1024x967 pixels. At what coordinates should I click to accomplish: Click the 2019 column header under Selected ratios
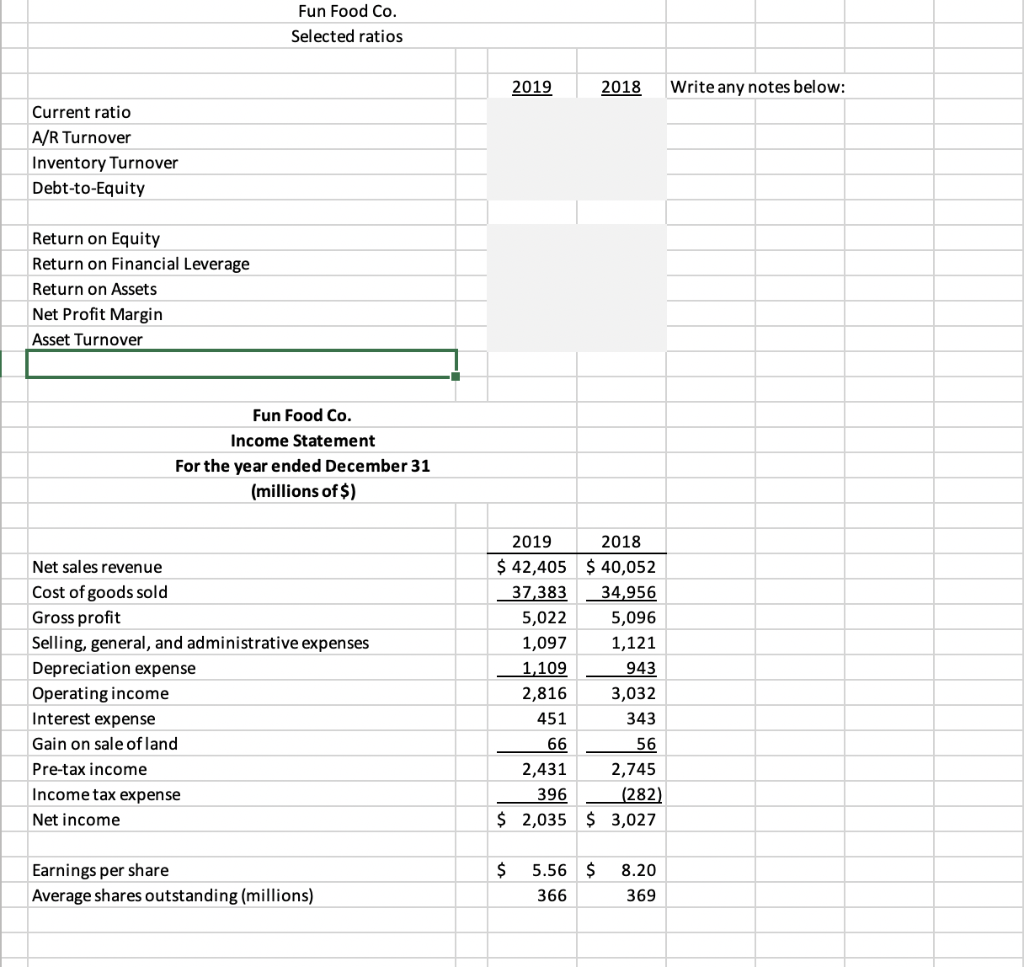(532, 87)
